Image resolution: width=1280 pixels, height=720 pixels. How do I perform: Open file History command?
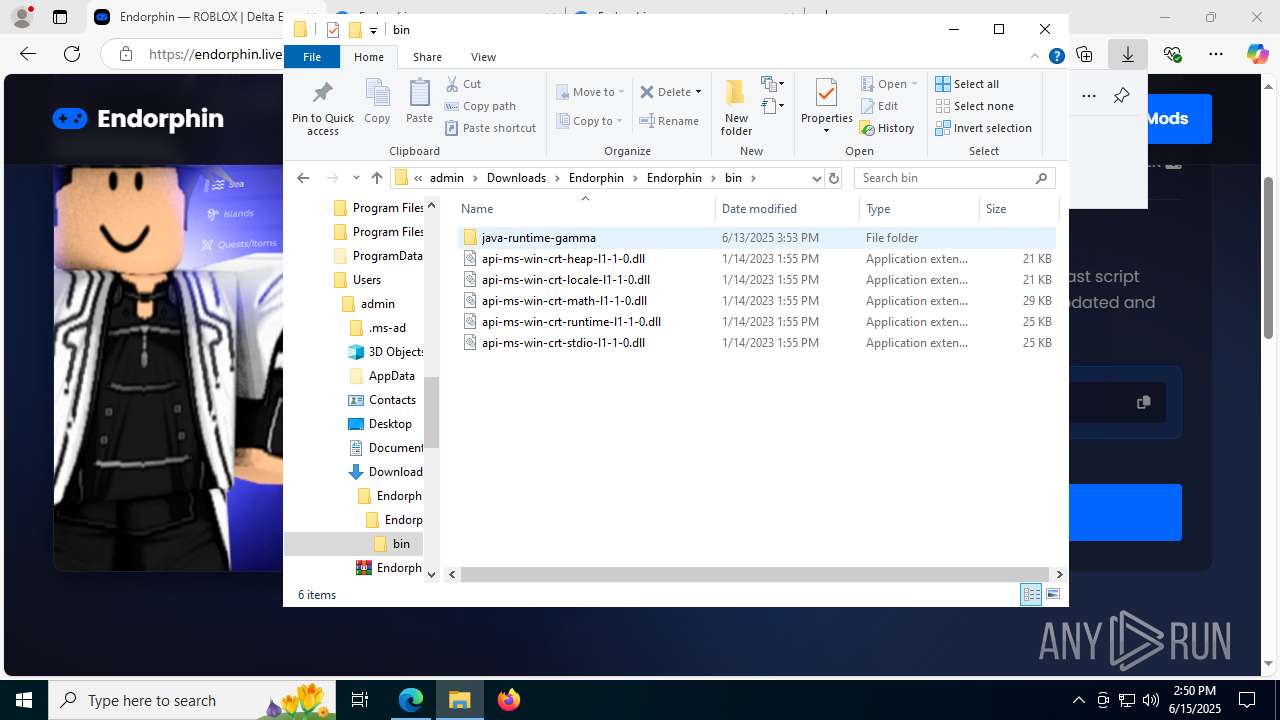(887, 128)
